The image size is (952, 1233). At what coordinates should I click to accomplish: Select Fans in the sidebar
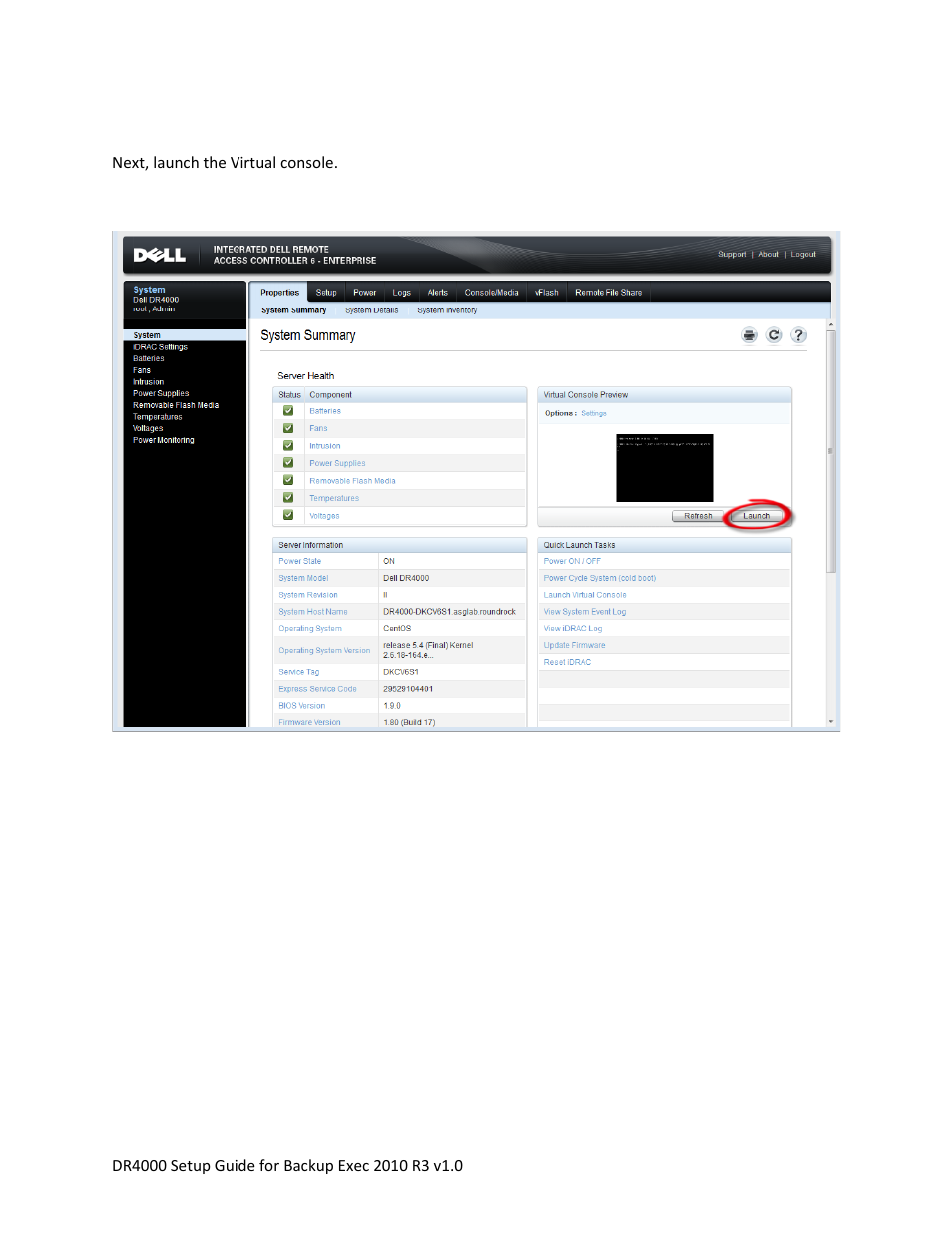[x=142, y=370]
